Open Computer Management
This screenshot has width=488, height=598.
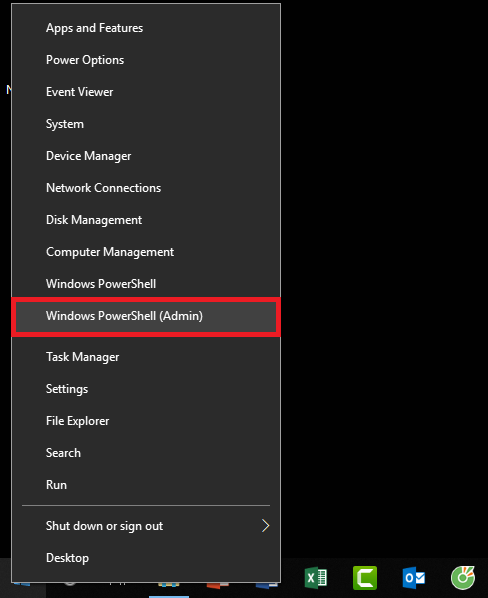click(146, 252)
